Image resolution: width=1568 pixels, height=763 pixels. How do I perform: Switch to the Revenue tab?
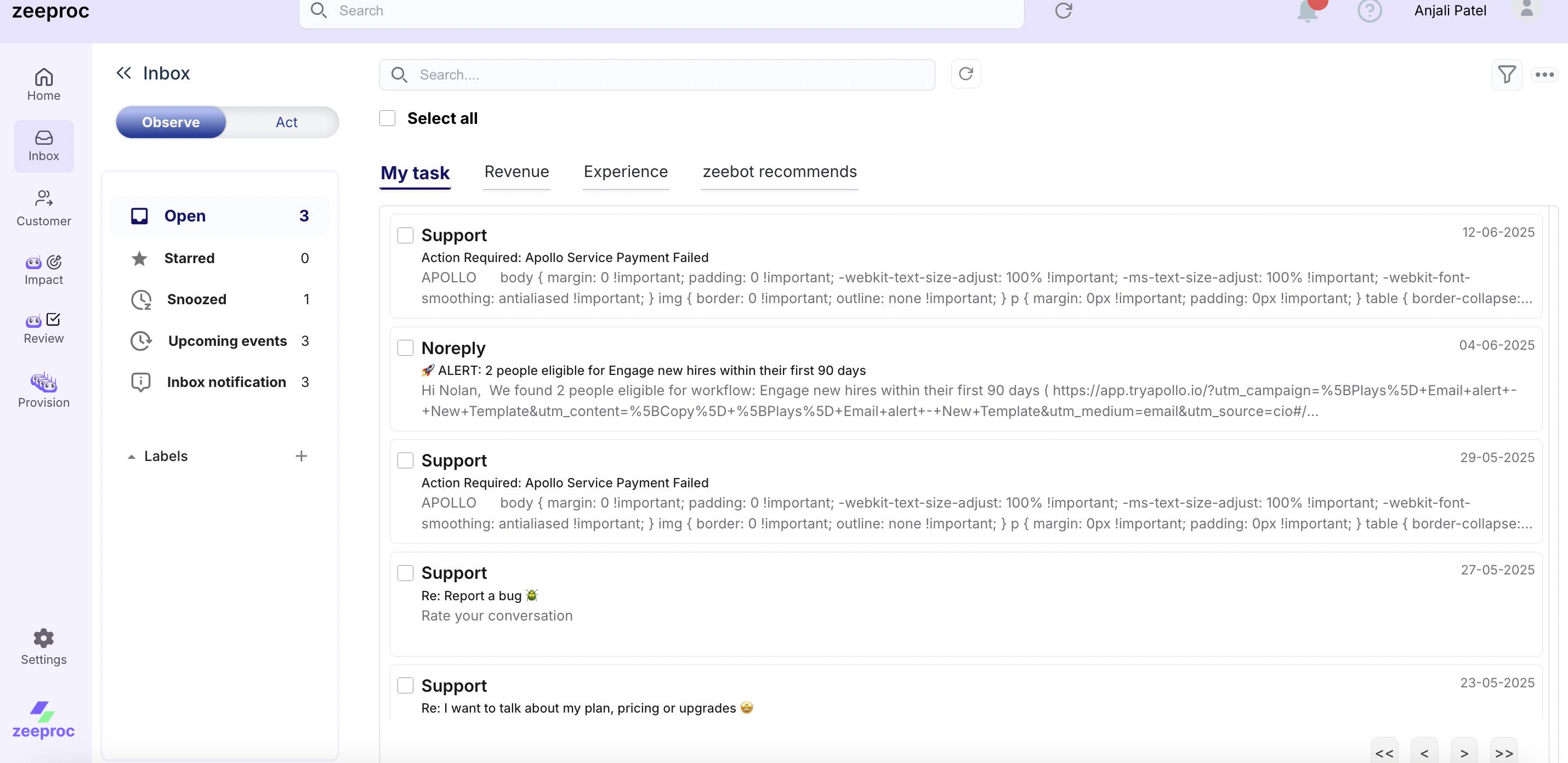click(x=516, y=172)
